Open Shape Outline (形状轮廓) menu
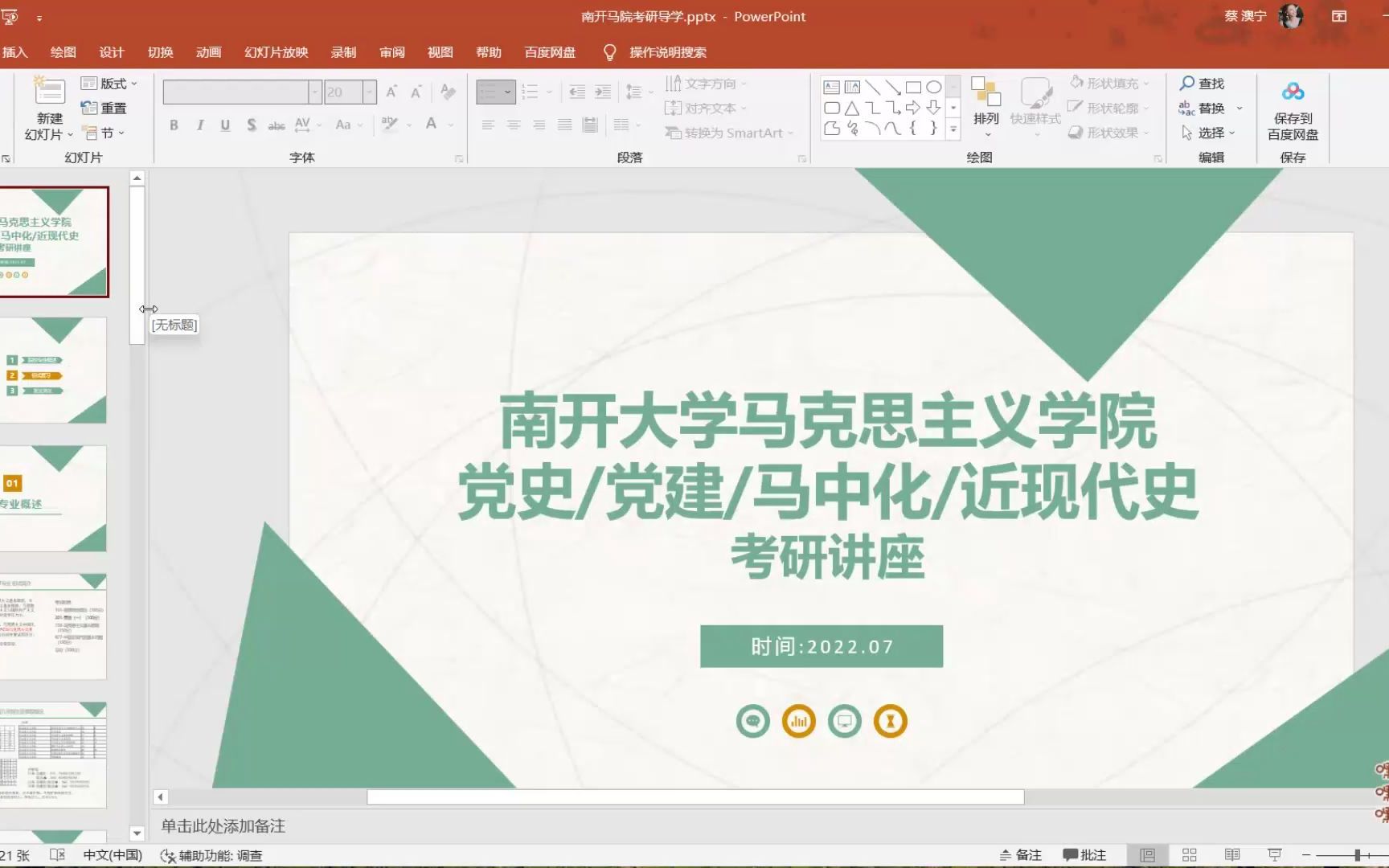This screenshot has width=1389, height=868. click(x=1108, y=108)
